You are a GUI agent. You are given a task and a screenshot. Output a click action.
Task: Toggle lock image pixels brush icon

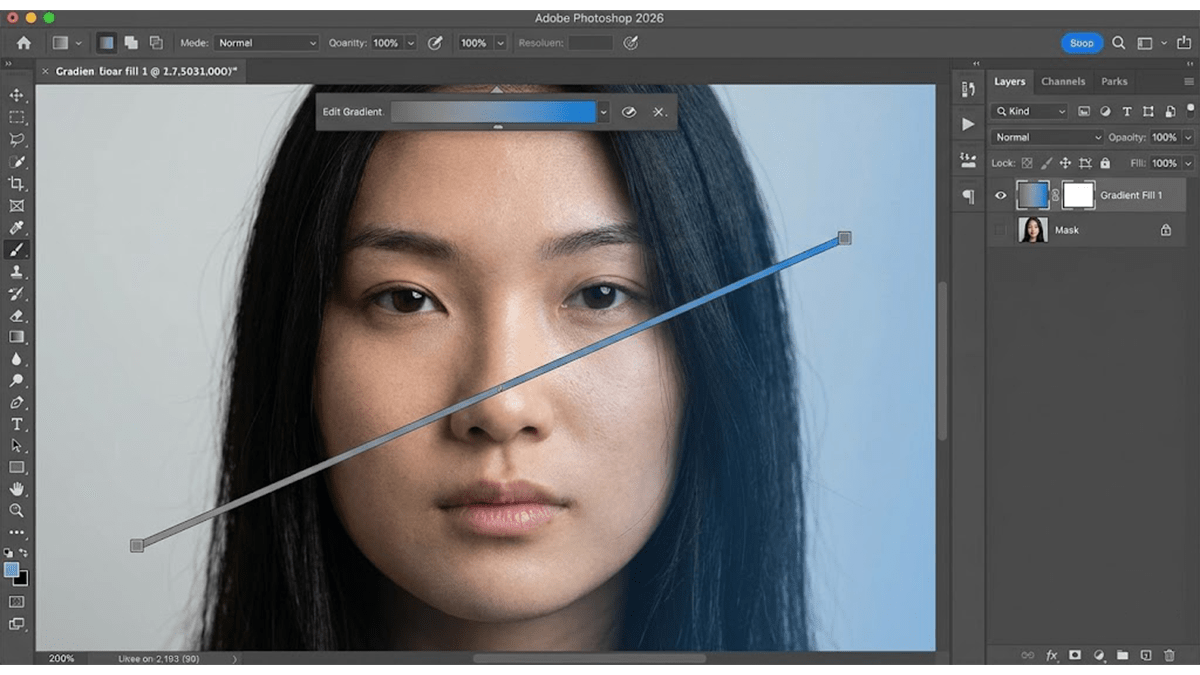(1046, 163)
